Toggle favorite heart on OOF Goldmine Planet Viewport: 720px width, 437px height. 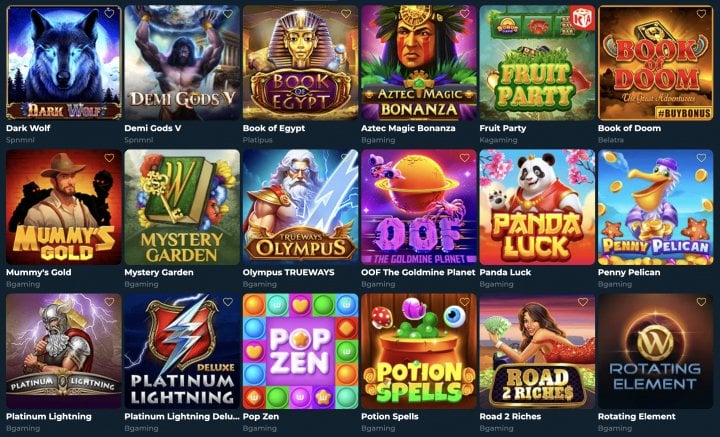[465, 158]
